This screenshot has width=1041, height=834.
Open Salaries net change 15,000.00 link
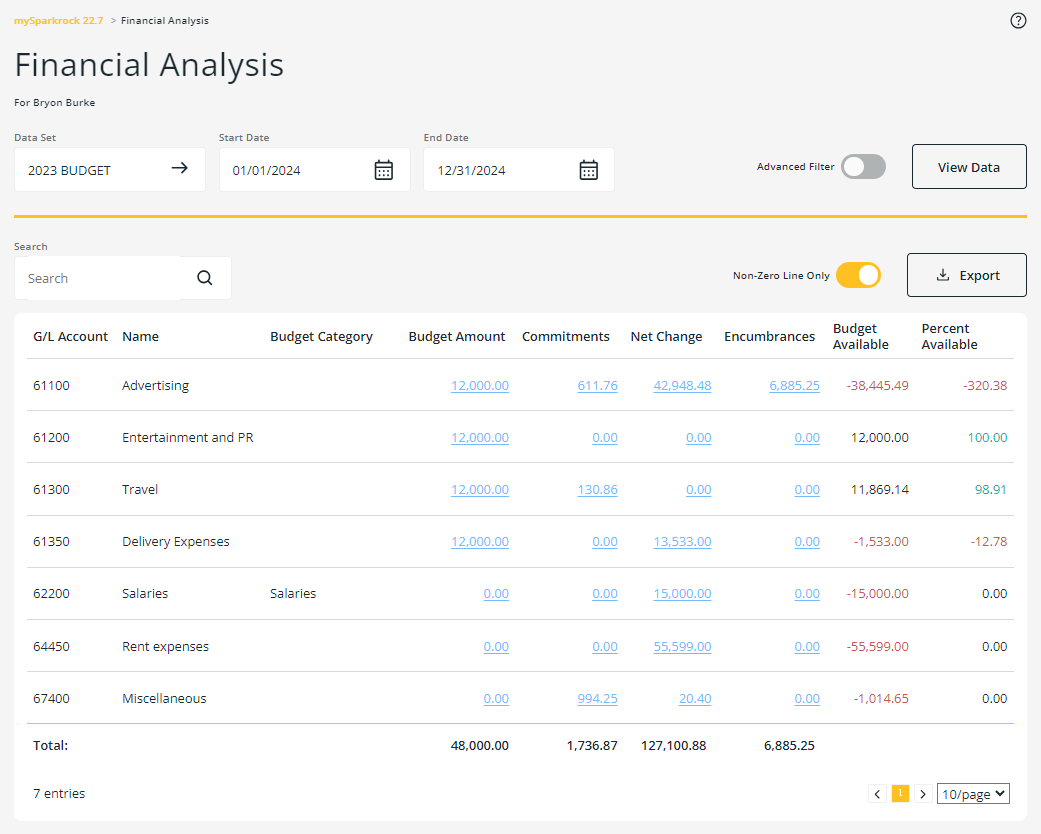click(682, 593)
